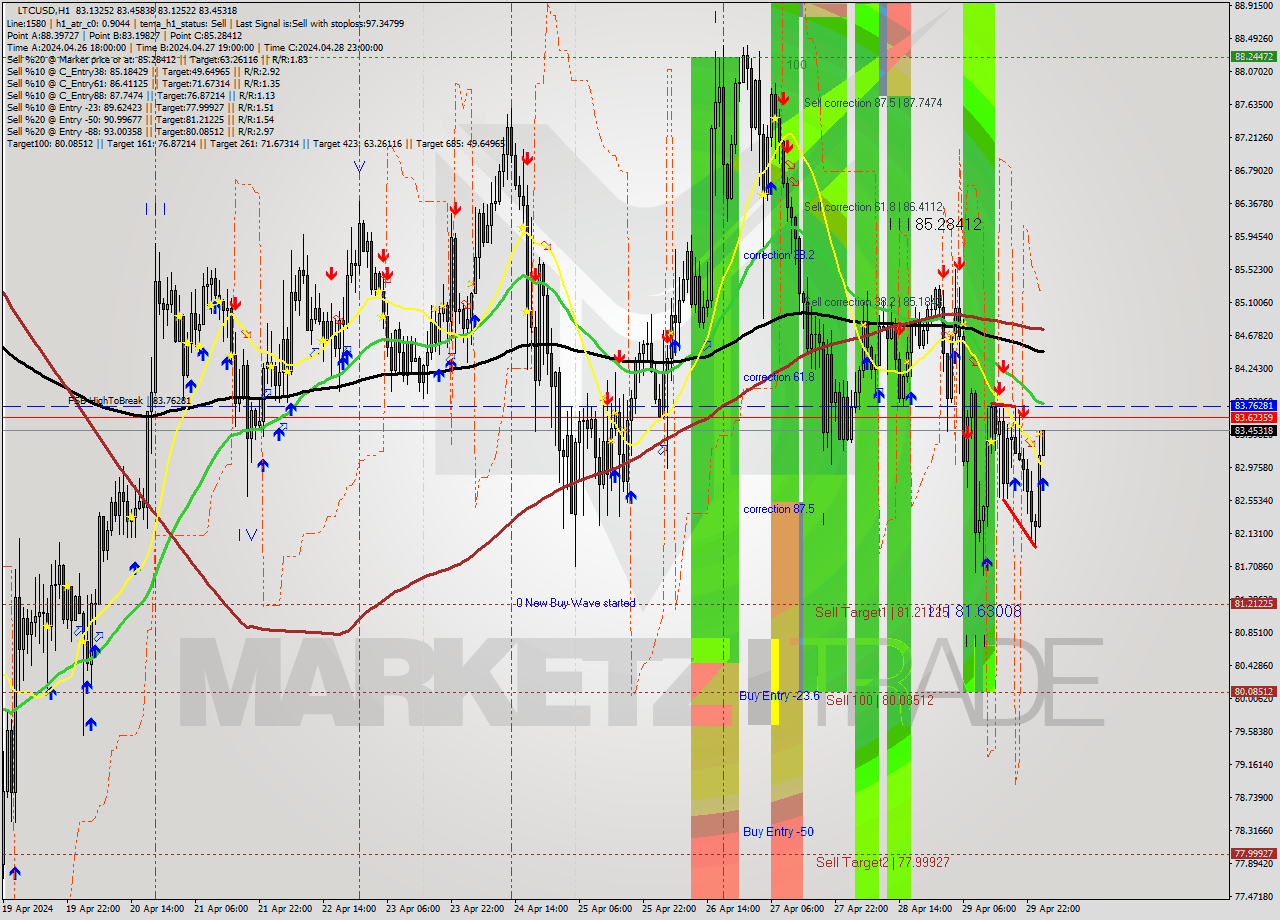This screenshot has width=1280, height=920.
Task: Click the '19 Apr 2024' date label
Action: click(28, 909)
